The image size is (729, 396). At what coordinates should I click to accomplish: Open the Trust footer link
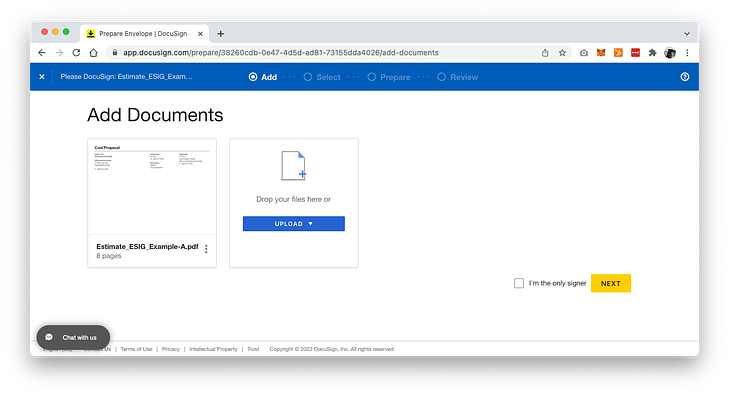coord(253,349)
